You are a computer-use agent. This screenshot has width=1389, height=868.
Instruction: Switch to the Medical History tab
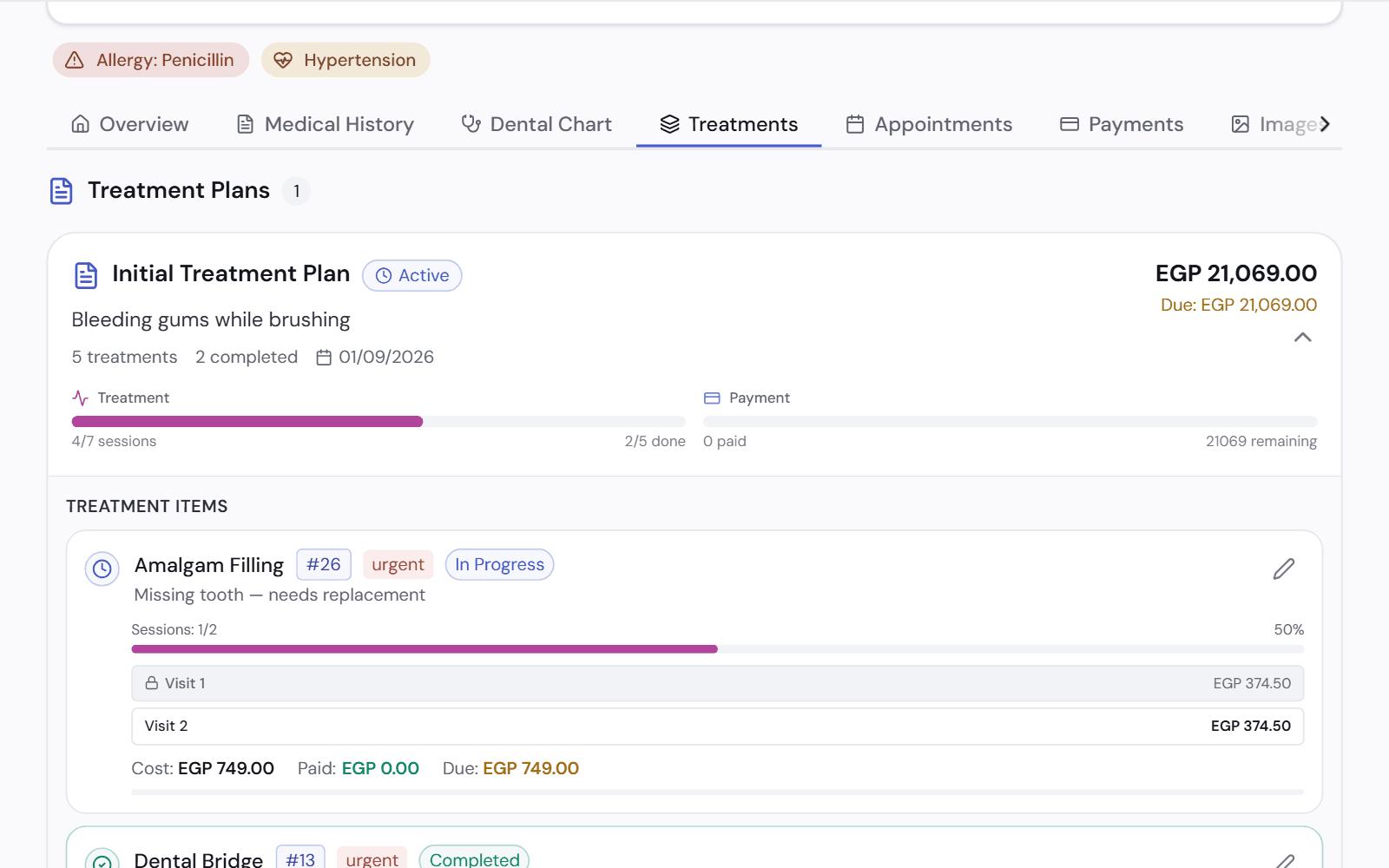click(326, 124)
